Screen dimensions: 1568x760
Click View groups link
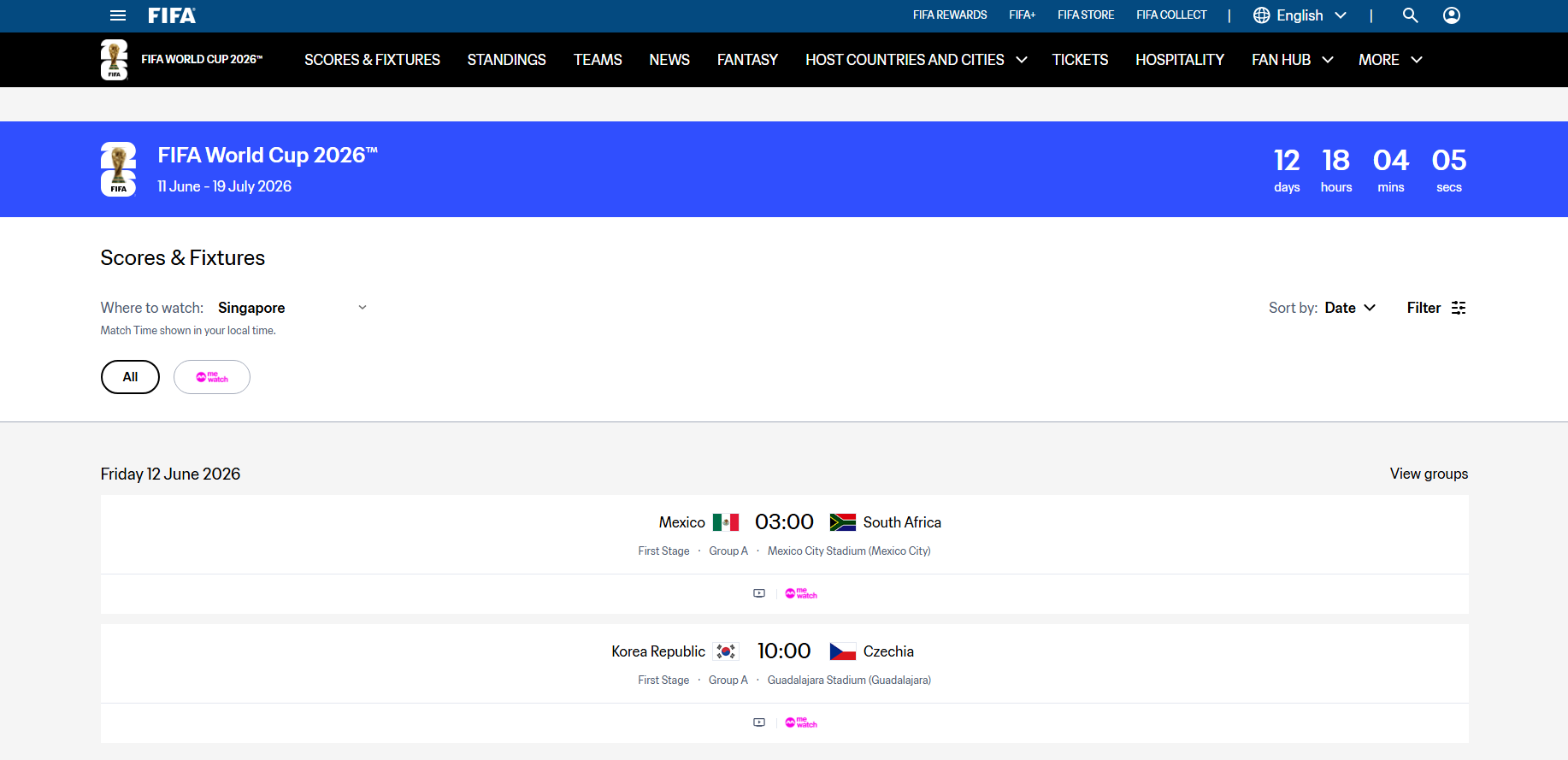point(1429,474)
